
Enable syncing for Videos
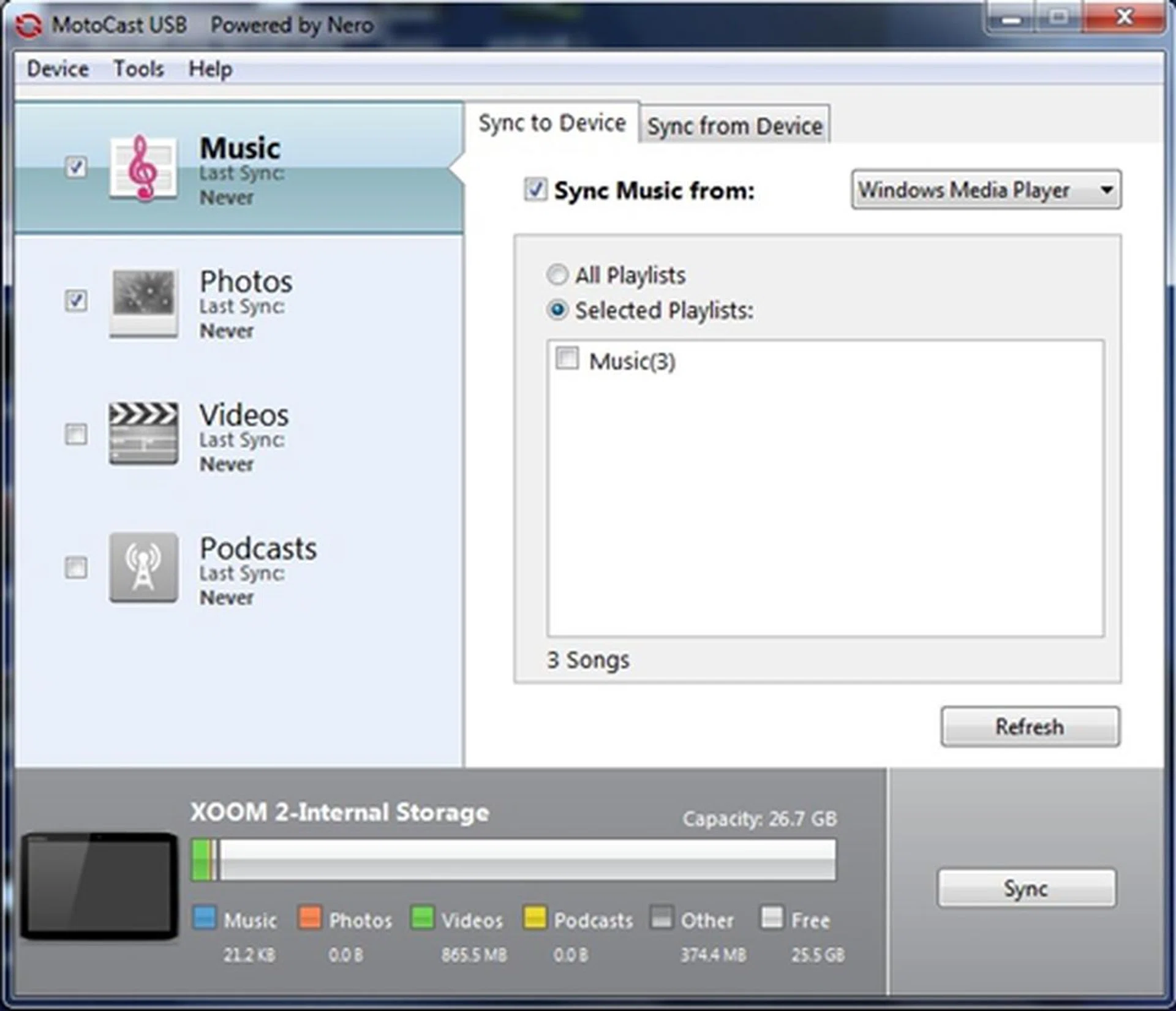76,435
